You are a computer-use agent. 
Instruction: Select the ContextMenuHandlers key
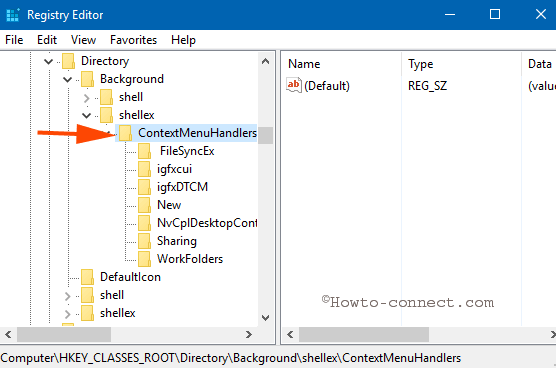197,133
